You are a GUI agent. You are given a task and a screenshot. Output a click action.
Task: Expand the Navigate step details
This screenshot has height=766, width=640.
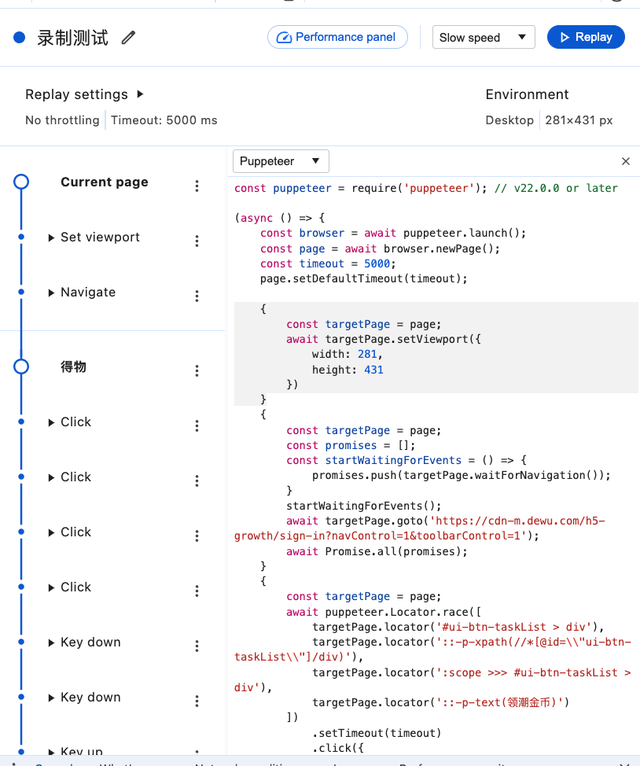[x=51, y=293]
